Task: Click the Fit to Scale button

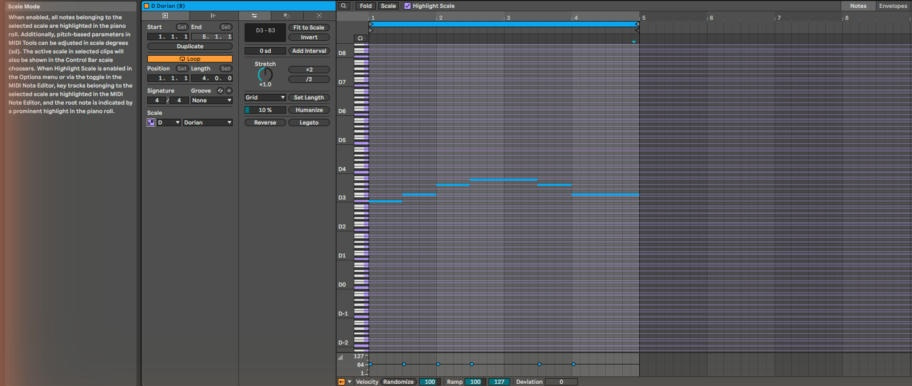Action: (x=309, y=27)
